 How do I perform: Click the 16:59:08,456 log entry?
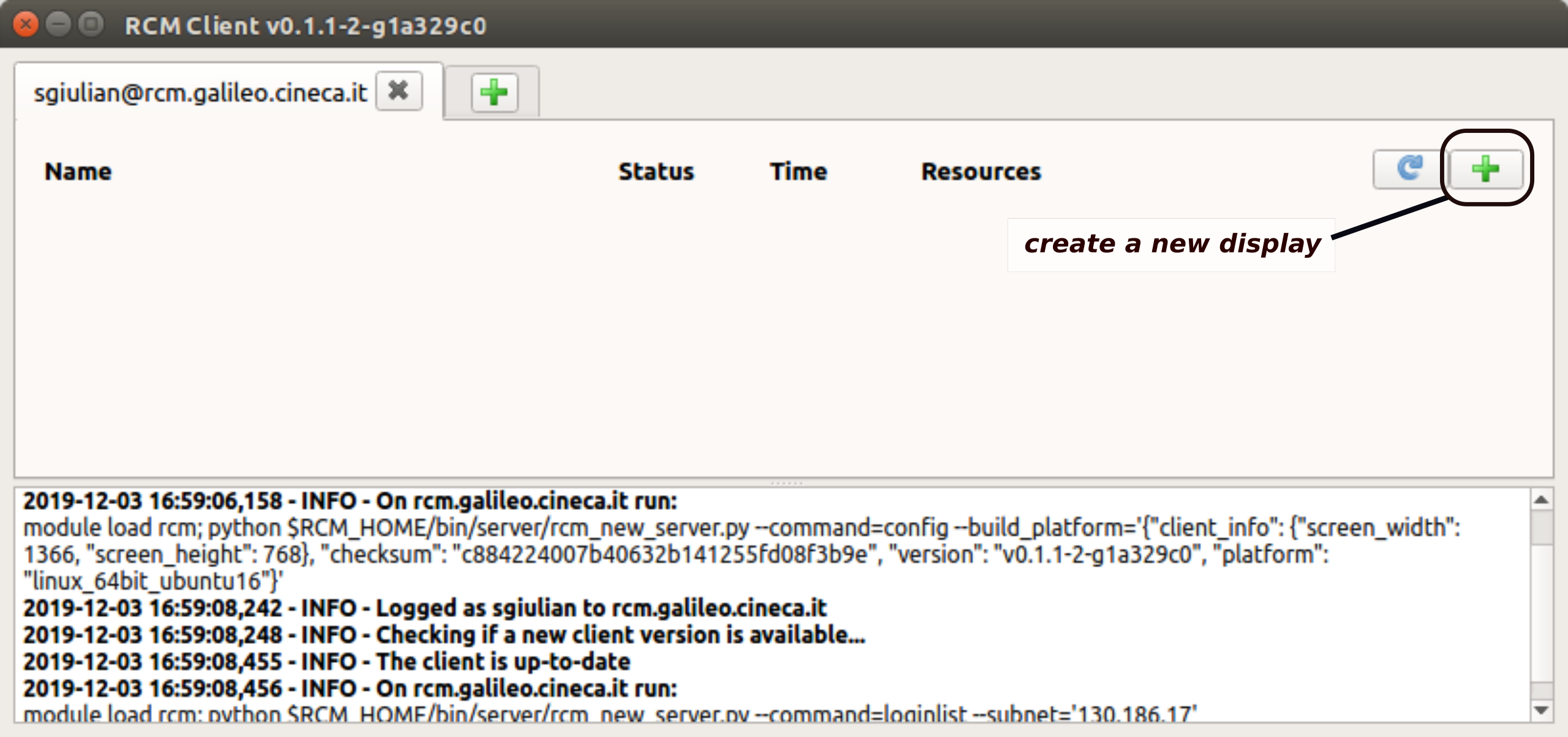[x=350, y=689]
